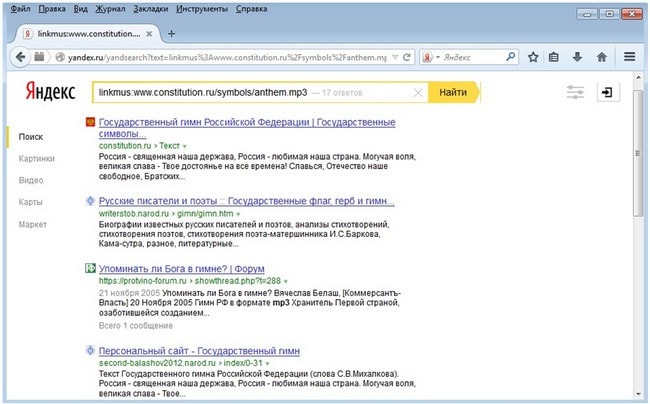650x404 pixels.
Task: Click the constitution.ru green link
Action: click(125, 146)
